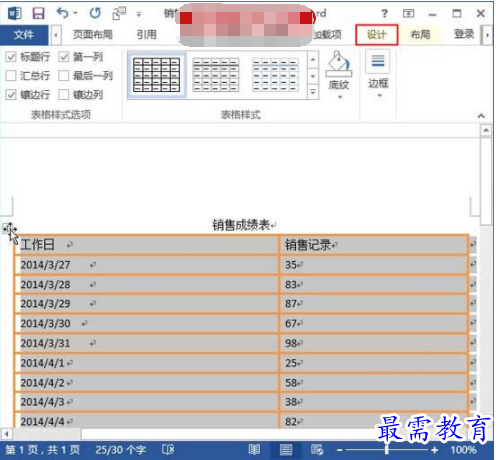Image resolution: width=499 pixels, height=460 pixels.
Task: Enable the 镶边列 checkbox
Action: [63, 95]
